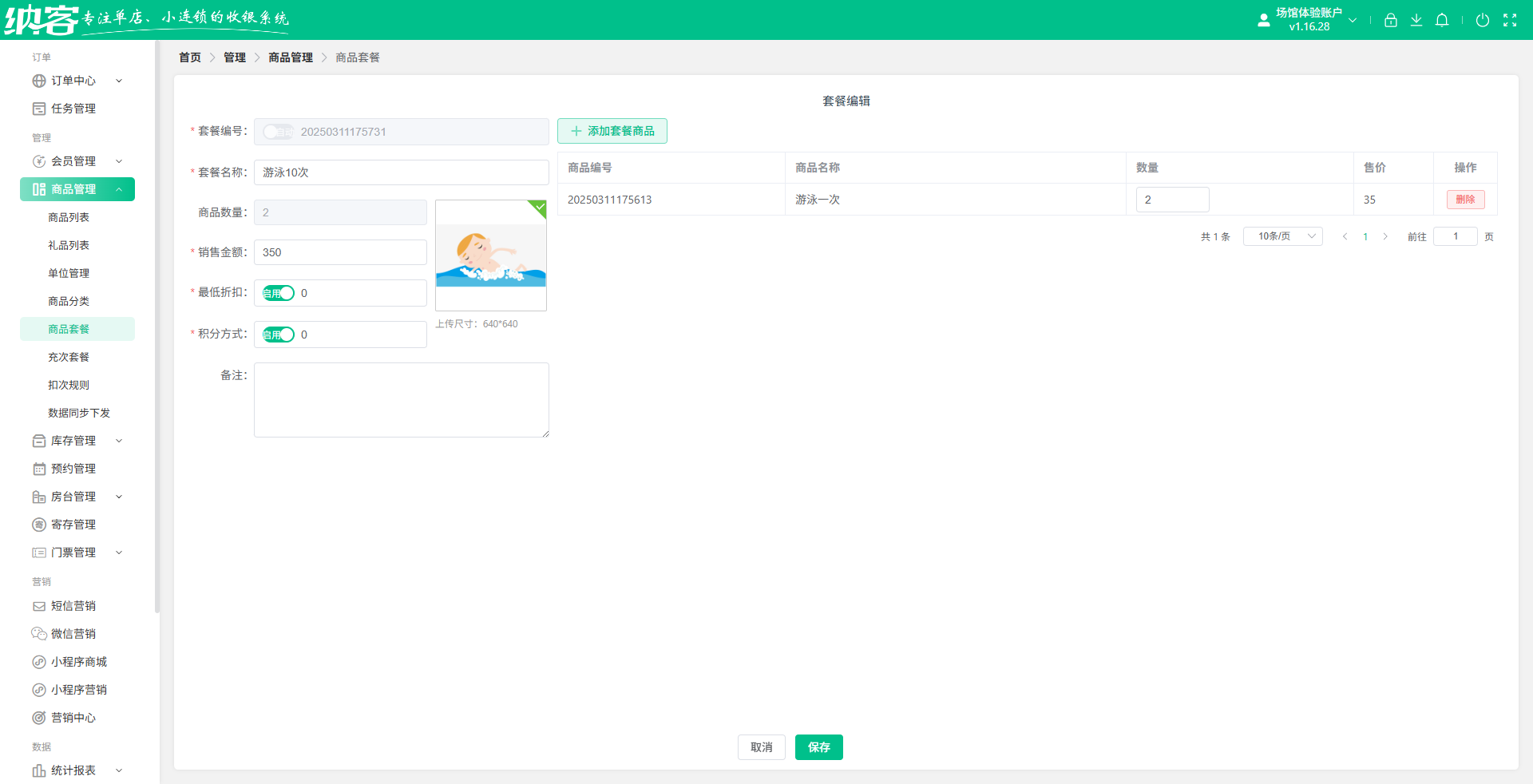Open 短信营销 from the sidebar
Viewport: 1533px width, 784px height.
[73, 606]
